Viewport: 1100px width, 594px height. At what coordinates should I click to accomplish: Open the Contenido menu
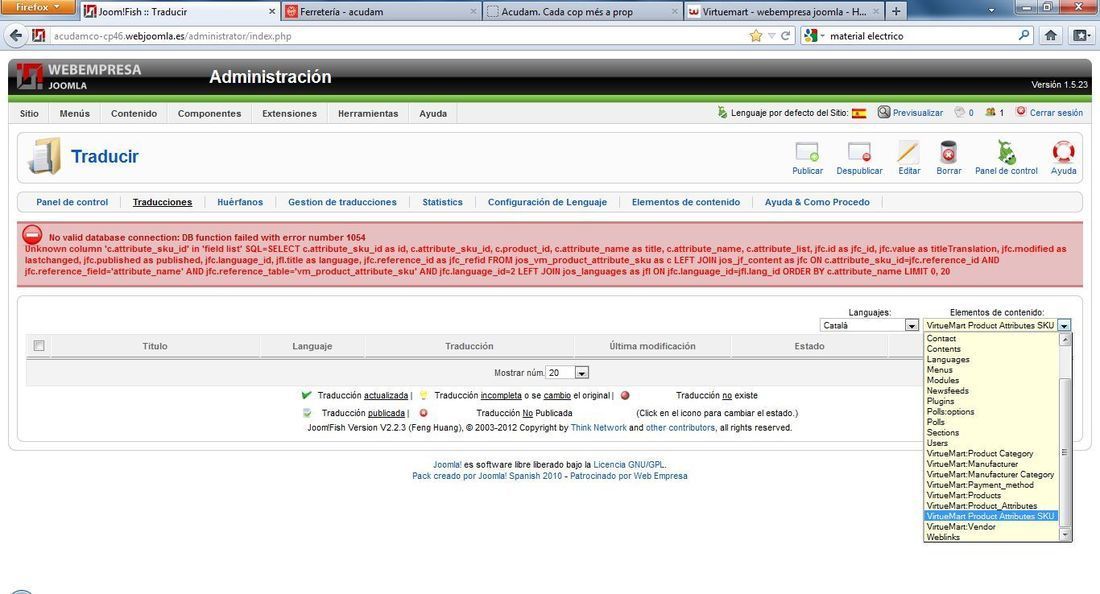tap(133, 113)
